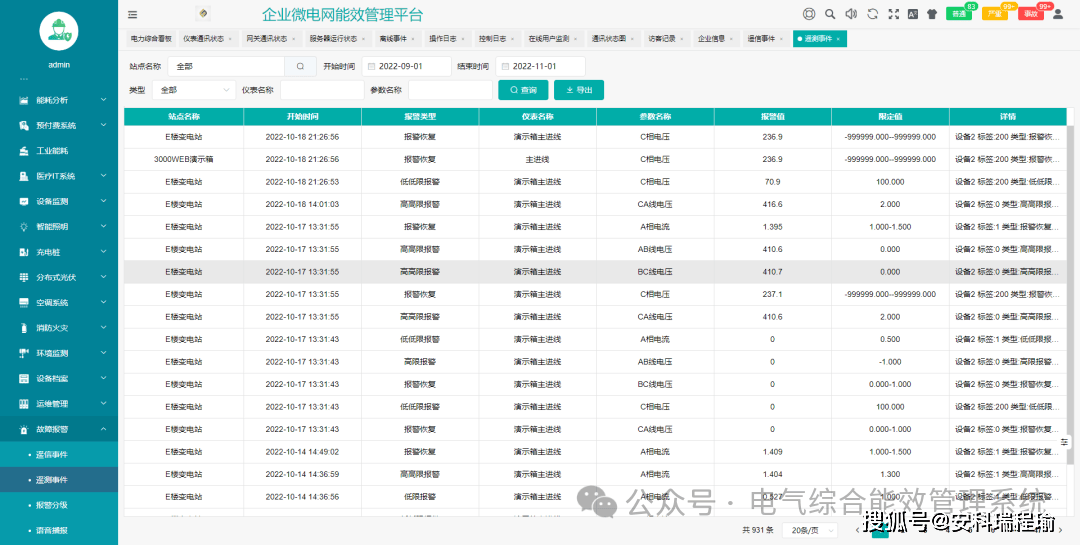Click the help lifebuoy icon in top bar
Screen dimensions: 1080x545
point(809,14)
